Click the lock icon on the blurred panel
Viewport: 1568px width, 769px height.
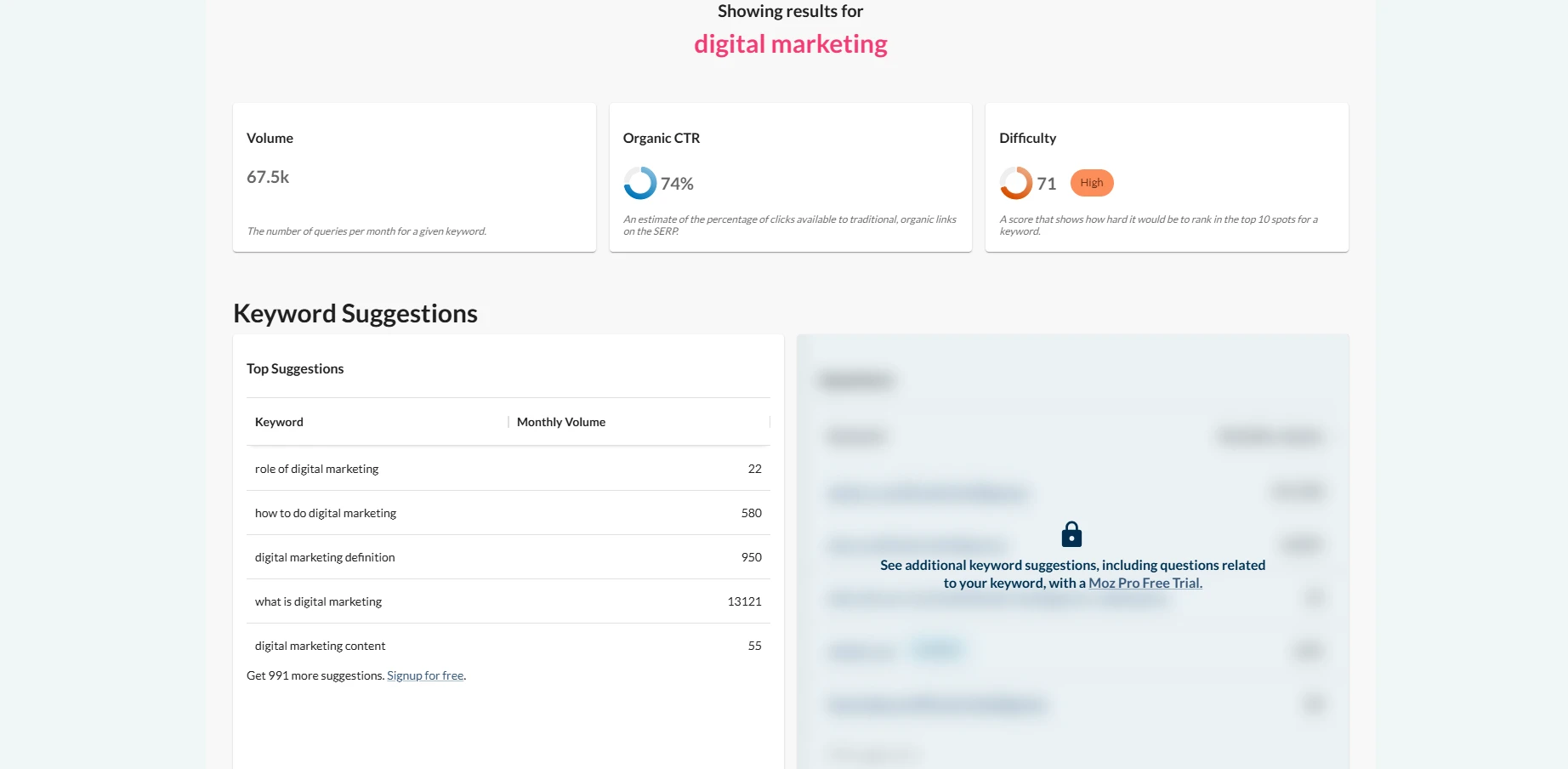click(x=1071, y=534)
